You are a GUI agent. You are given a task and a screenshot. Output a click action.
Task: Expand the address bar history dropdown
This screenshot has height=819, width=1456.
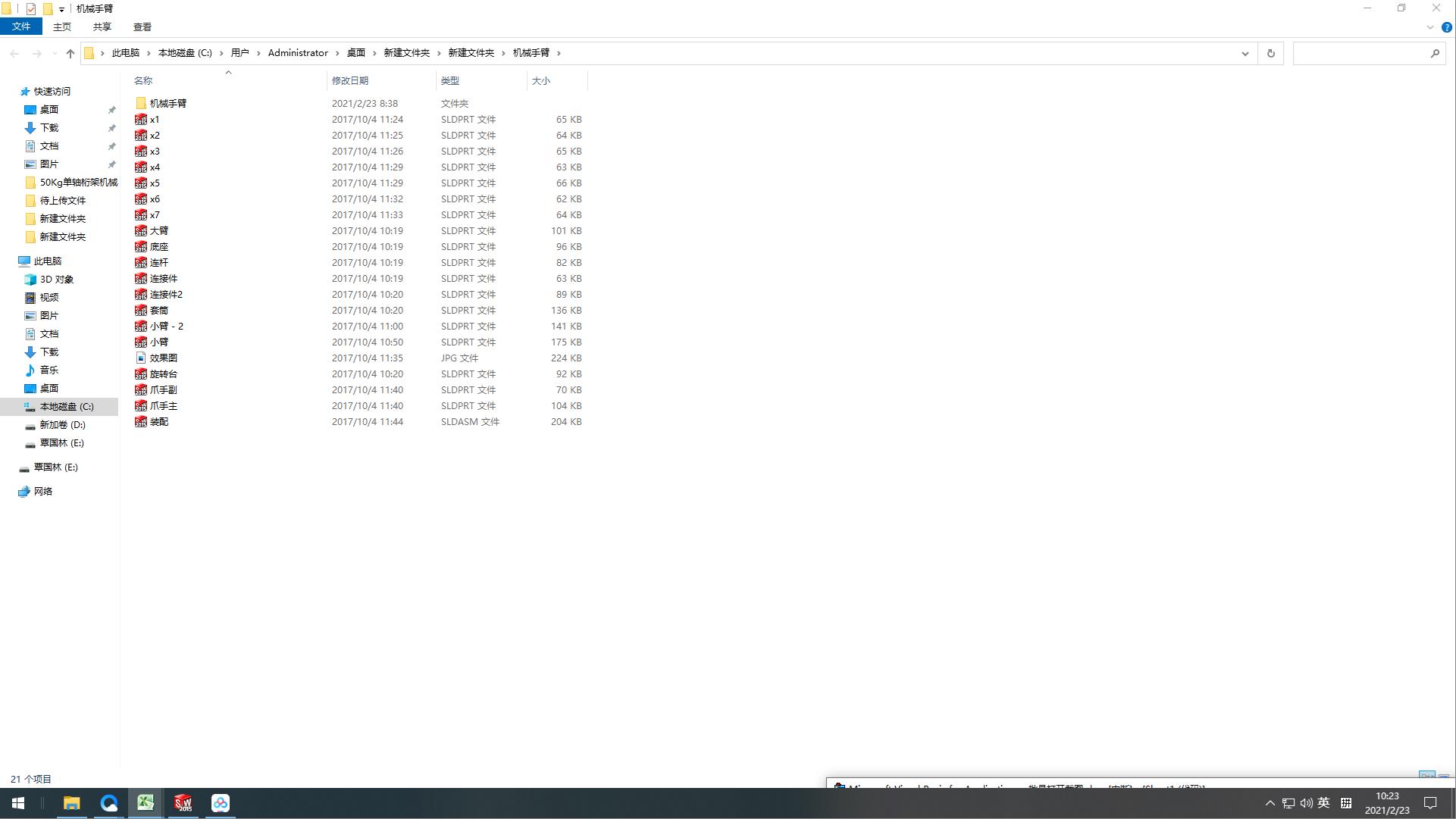point(1245,53)
